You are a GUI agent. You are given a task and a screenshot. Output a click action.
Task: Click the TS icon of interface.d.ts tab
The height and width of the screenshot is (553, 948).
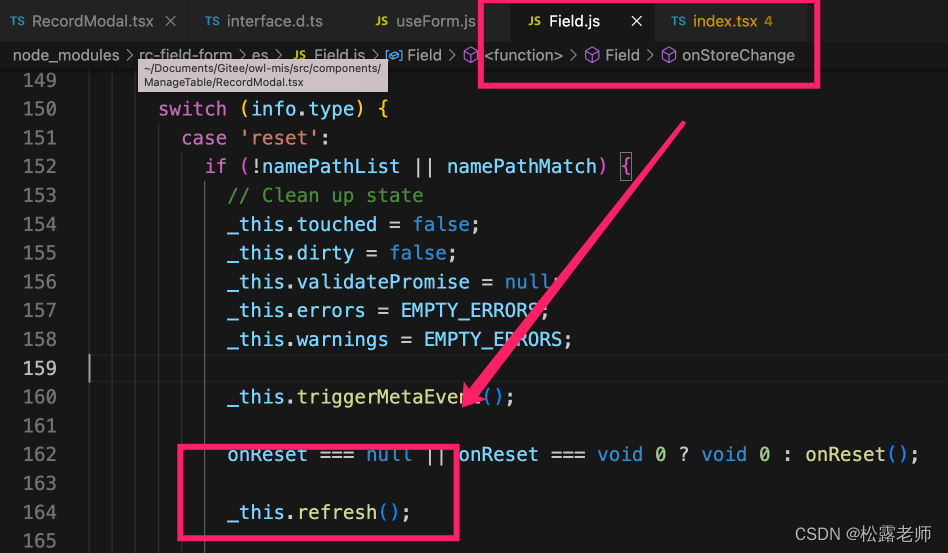212,21
